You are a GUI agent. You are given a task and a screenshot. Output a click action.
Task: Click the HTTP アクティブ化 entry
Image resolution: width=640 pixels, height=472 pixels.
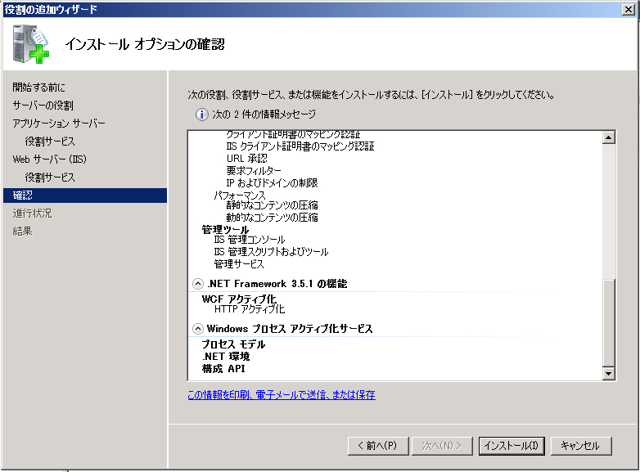(249, 309)
